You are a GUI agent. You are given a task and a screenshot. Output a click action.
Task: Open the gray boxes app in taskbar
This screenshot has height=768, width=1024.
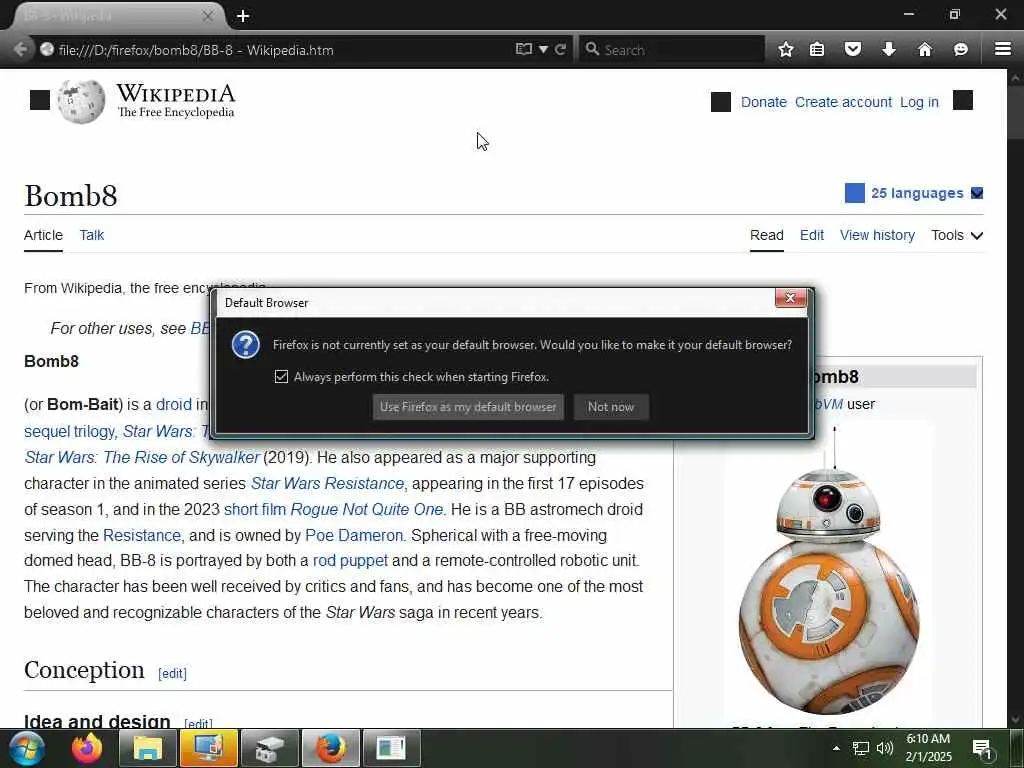coord(270,748)
